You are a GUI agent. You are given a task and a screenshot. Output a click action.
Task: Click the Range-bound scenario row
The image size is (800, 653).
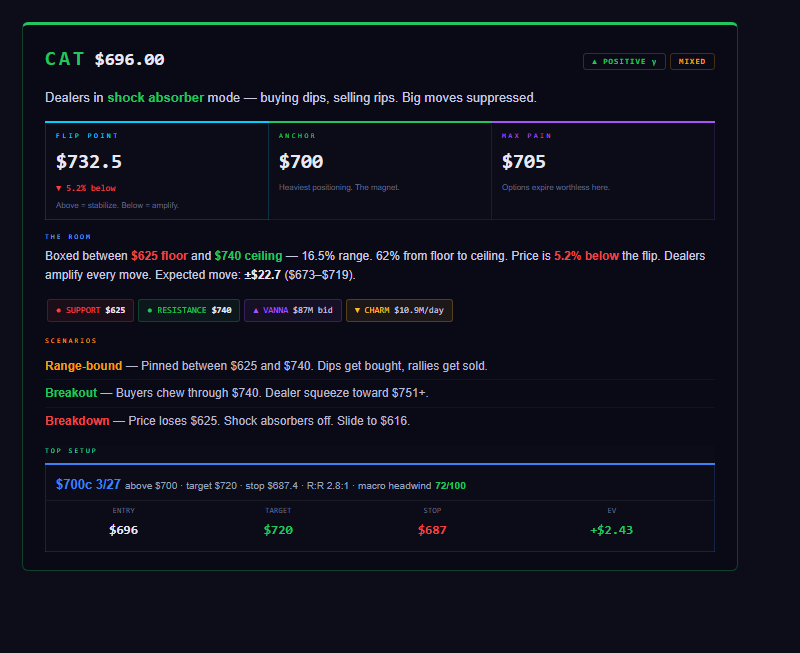380,366
